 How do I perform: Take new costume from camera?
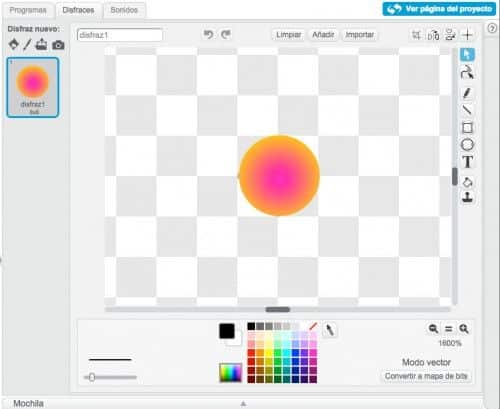pyautogui.click(x=58, y=45)
